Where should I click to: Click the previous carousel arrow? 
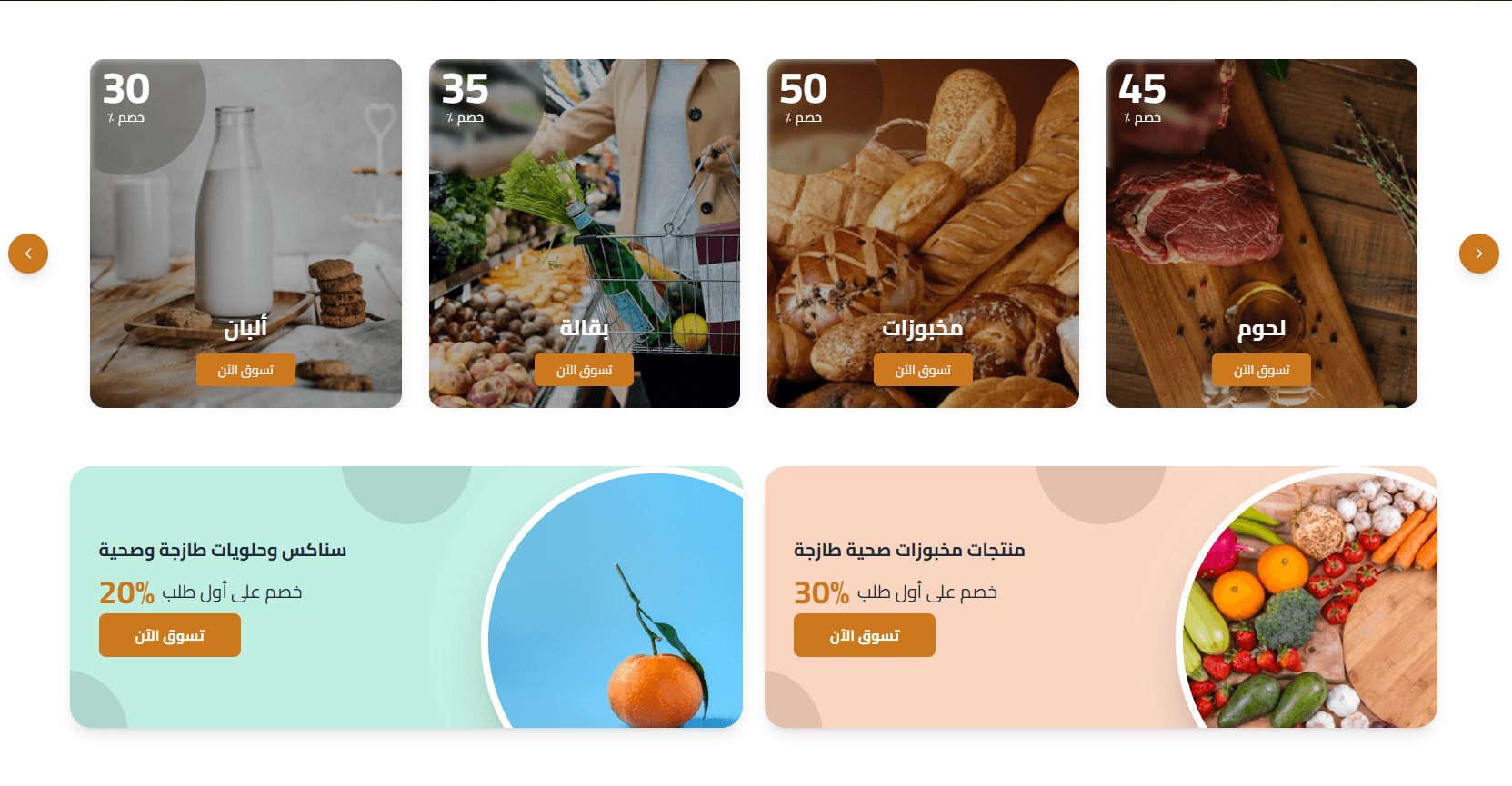point(28,254)
